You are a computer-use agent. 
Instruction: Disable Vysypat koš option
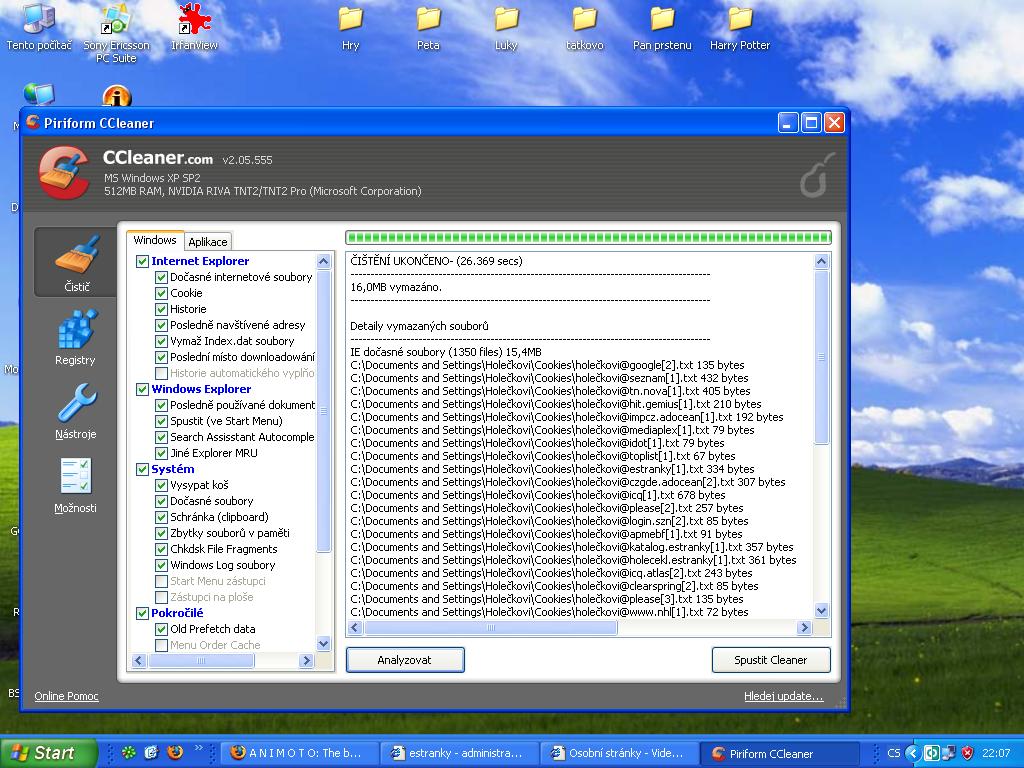click(x=162, y=485)
